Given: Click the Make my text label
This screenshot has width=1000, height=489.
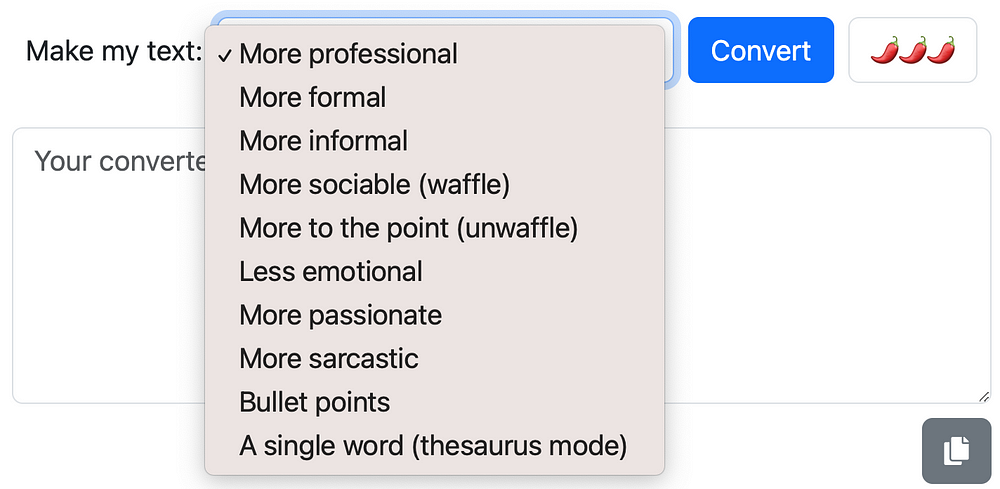Looking at the screenshot, I should (x=114, y=51).
